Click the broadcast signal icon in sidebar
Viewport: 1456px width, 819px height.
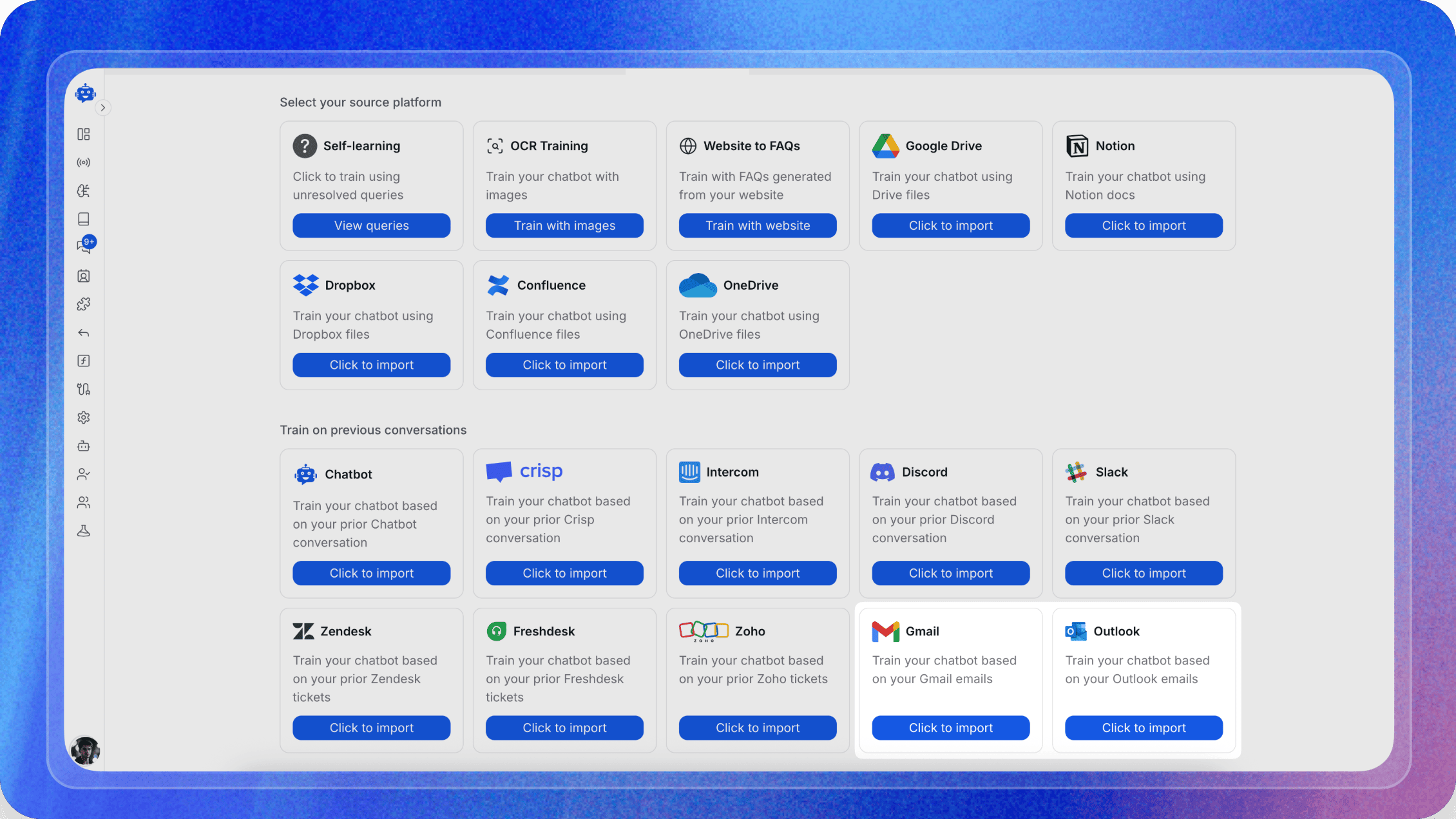[x=84, y=162]
